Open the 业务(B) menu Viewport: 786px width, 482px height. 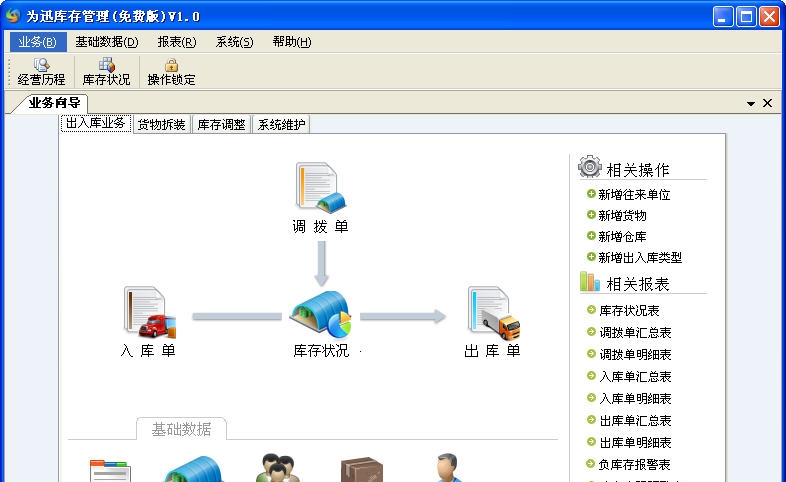(x=38, y=42)
